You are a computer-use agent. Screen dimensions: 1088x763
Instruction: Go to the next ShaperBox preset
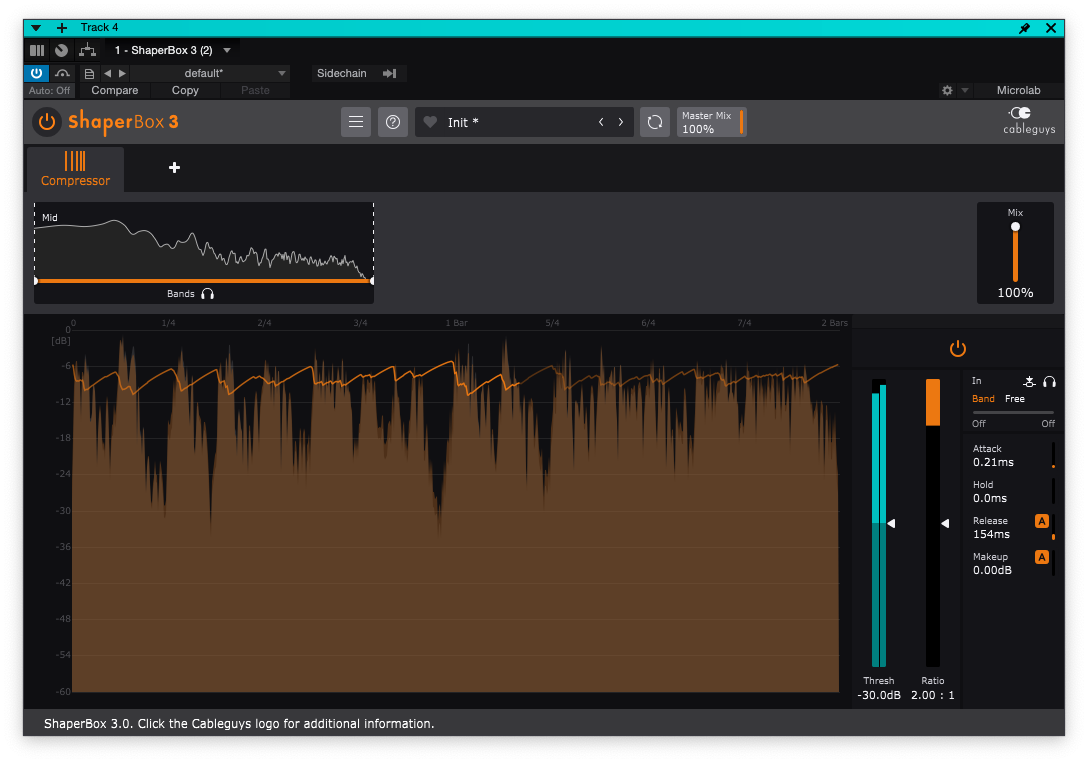pos(621,122)
